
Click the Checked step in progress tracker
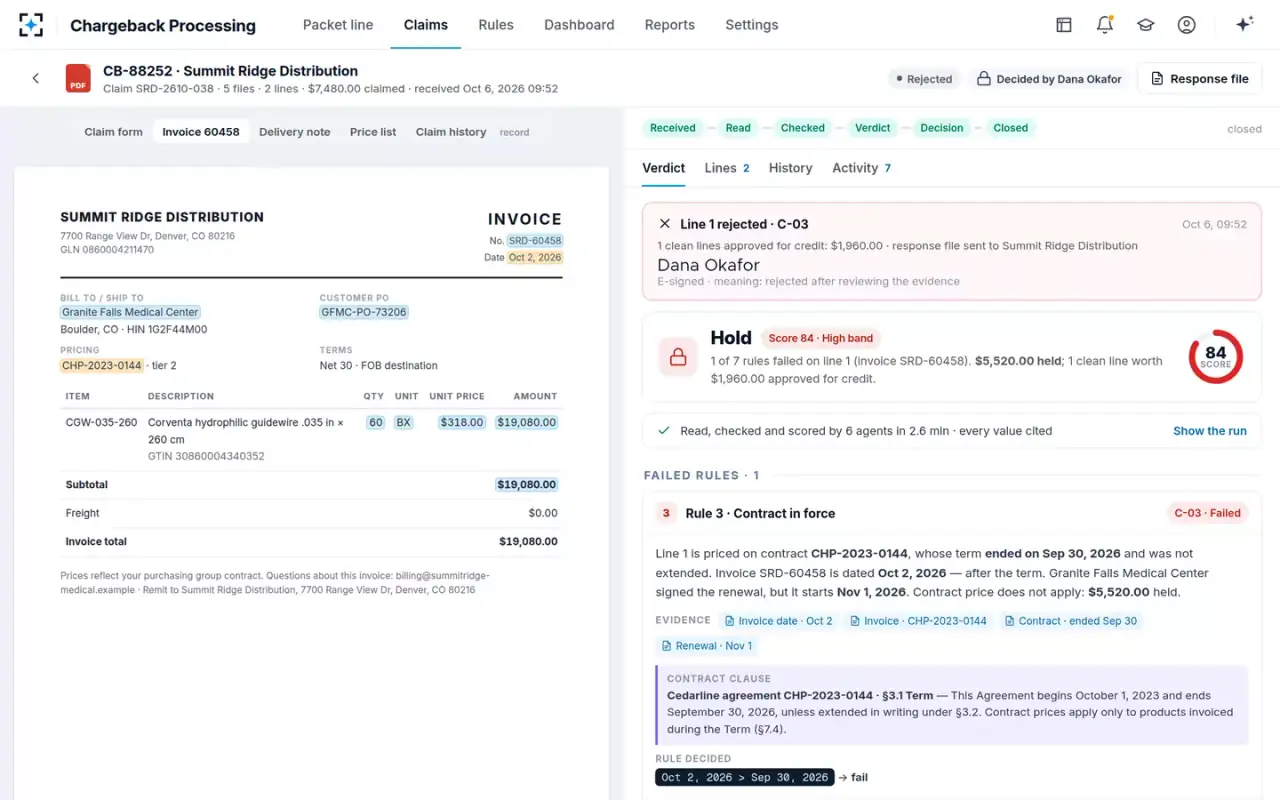coord(803,128)
